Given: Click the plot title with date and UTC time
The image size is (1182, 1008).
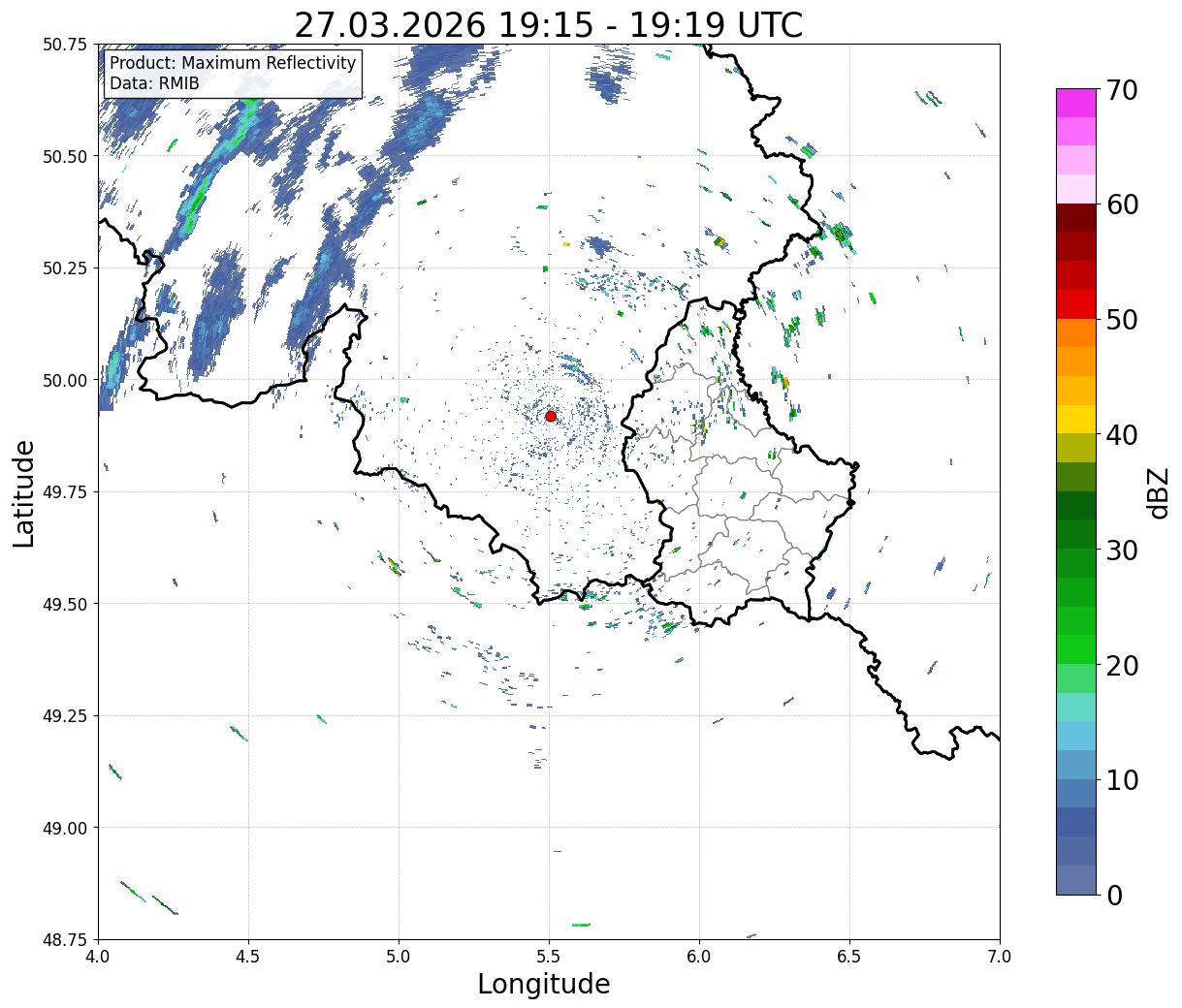Looking at the screenshot, I should [549, 24].
